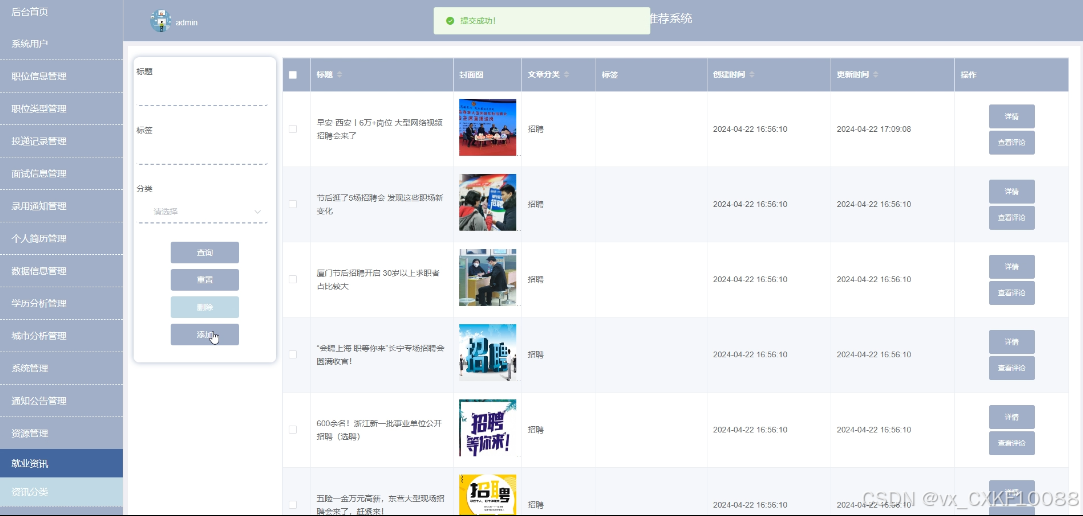This screenshot has width=1083, height=516.
Task: Click title text 600余名 浙江新一批事业单位
Action: tap(378, 430)
